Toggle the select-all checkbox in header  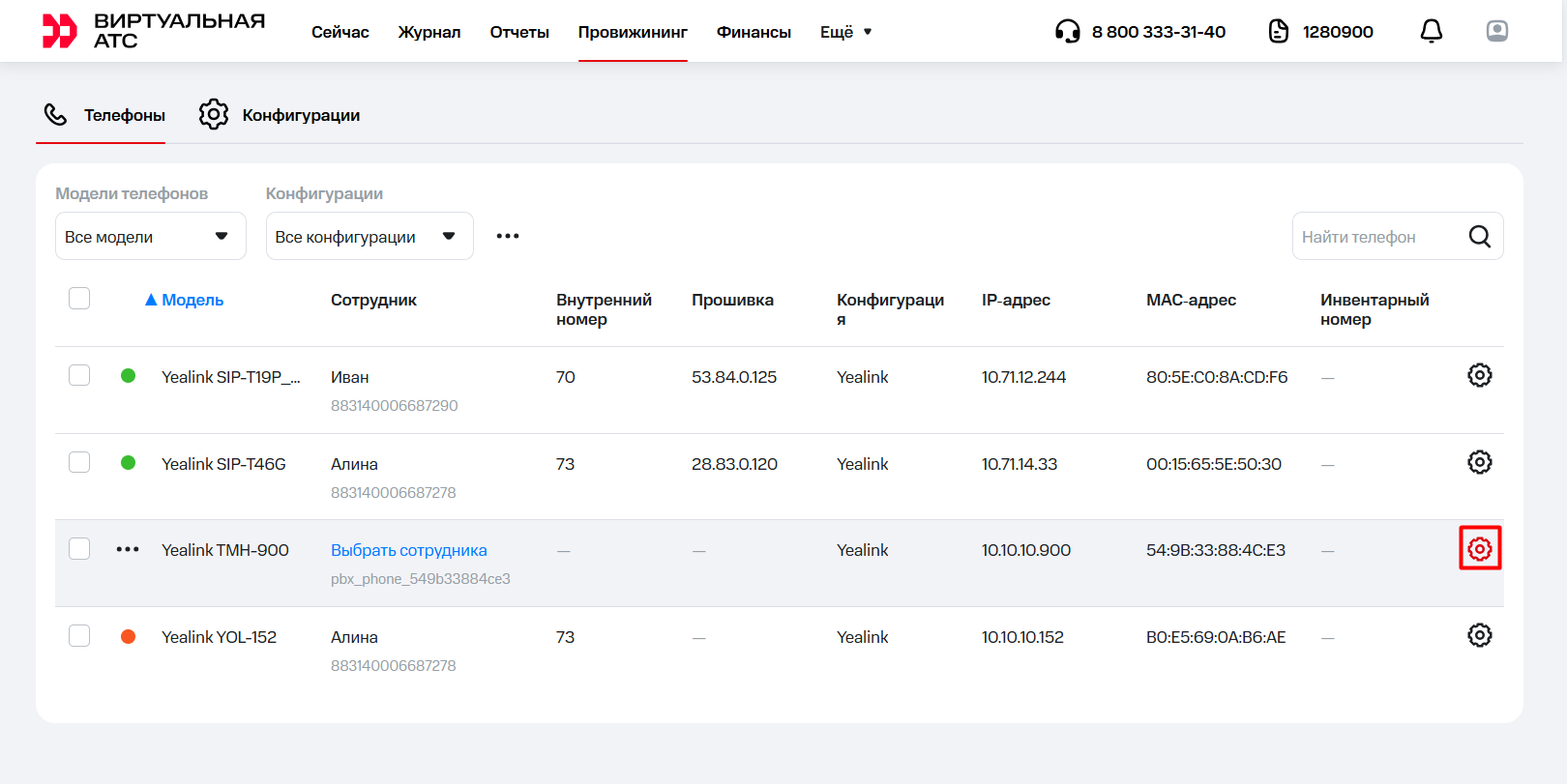79,299
